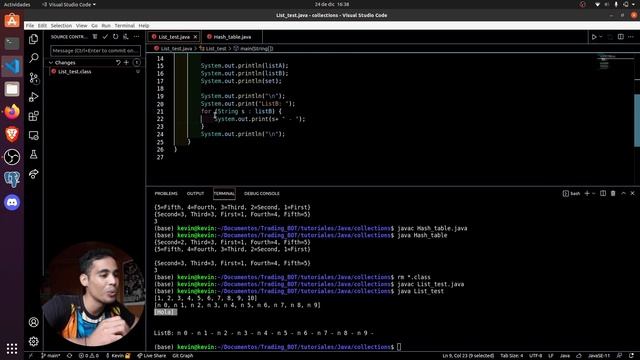The width and height of the screenshot is (640, 360).
Task: Click List_test.java in the breadcrumb
Action: (x=176, y=48)
